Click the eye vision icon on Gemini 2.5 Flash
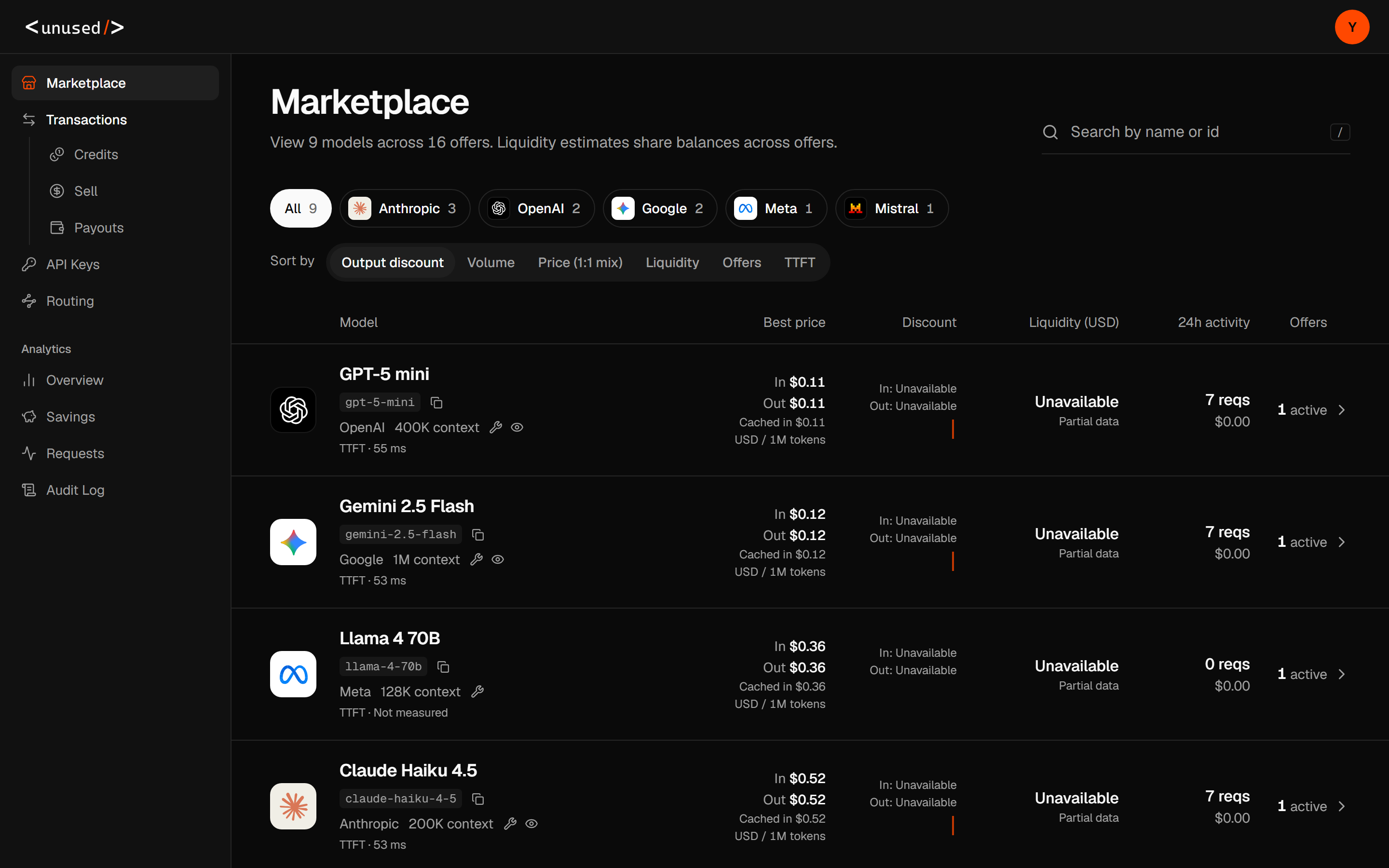1389x868 pixels. 498,559
